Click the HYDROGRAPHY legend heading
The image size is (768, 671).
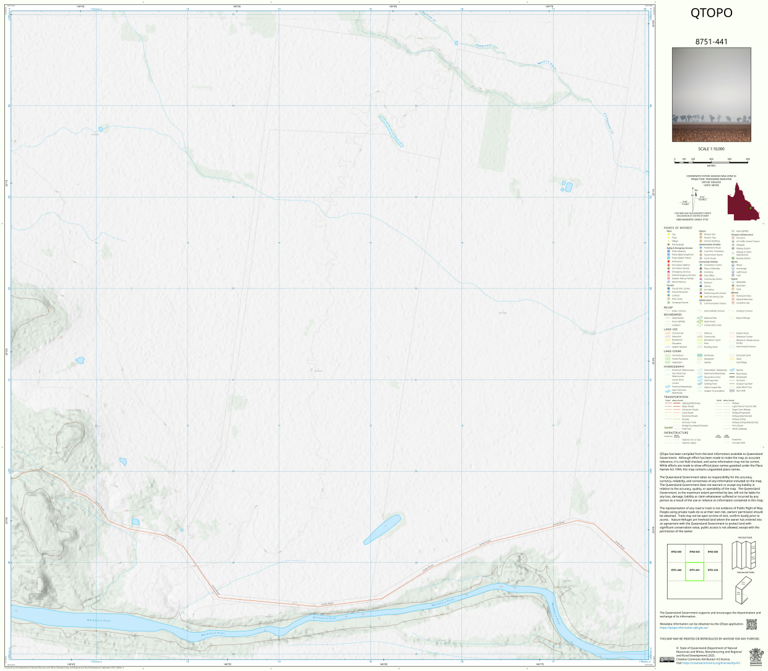[x=674, y=366]
